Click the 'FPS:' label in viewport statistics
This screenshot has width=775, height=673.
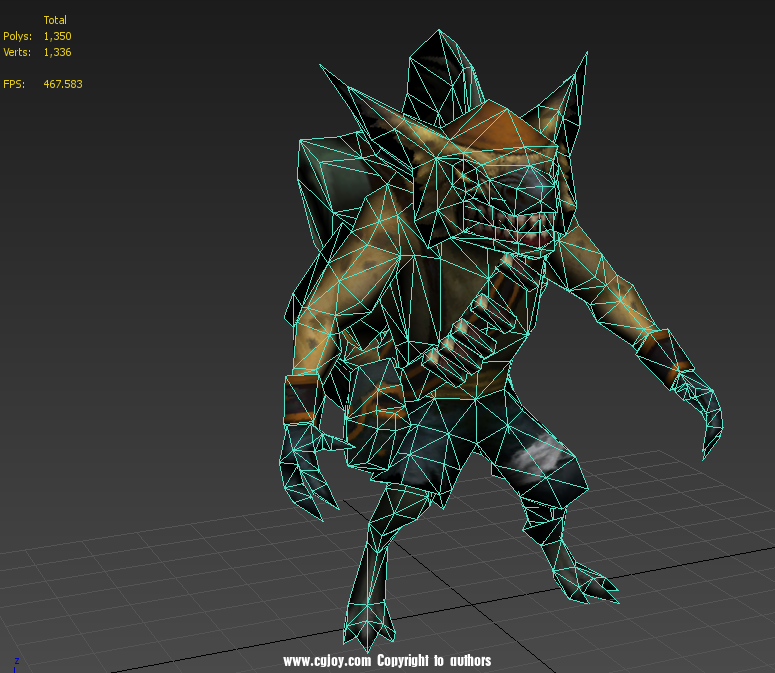tap(14, 84)
